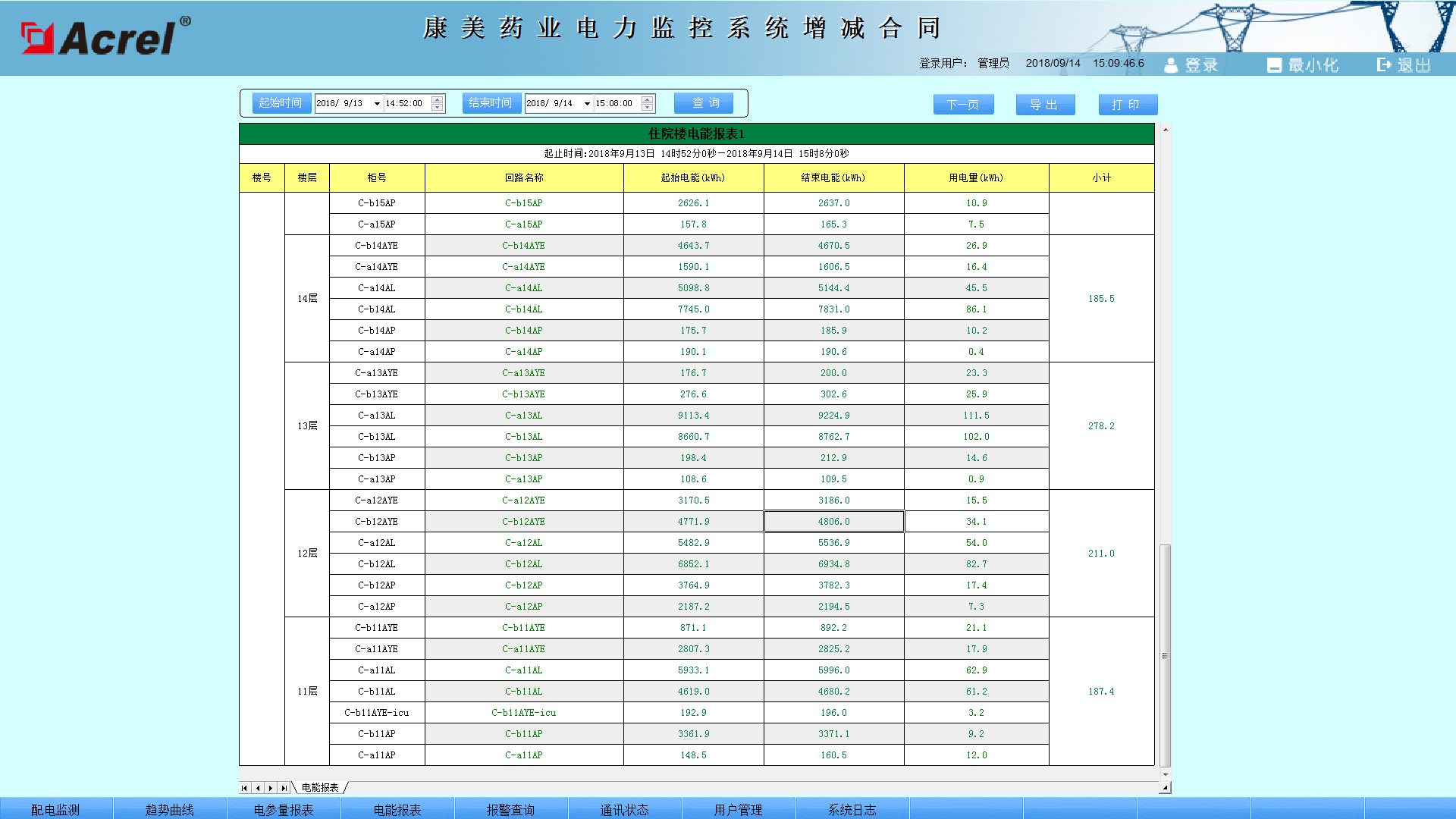Click the 最小化 minimize icon

(x=1274, y=65)
